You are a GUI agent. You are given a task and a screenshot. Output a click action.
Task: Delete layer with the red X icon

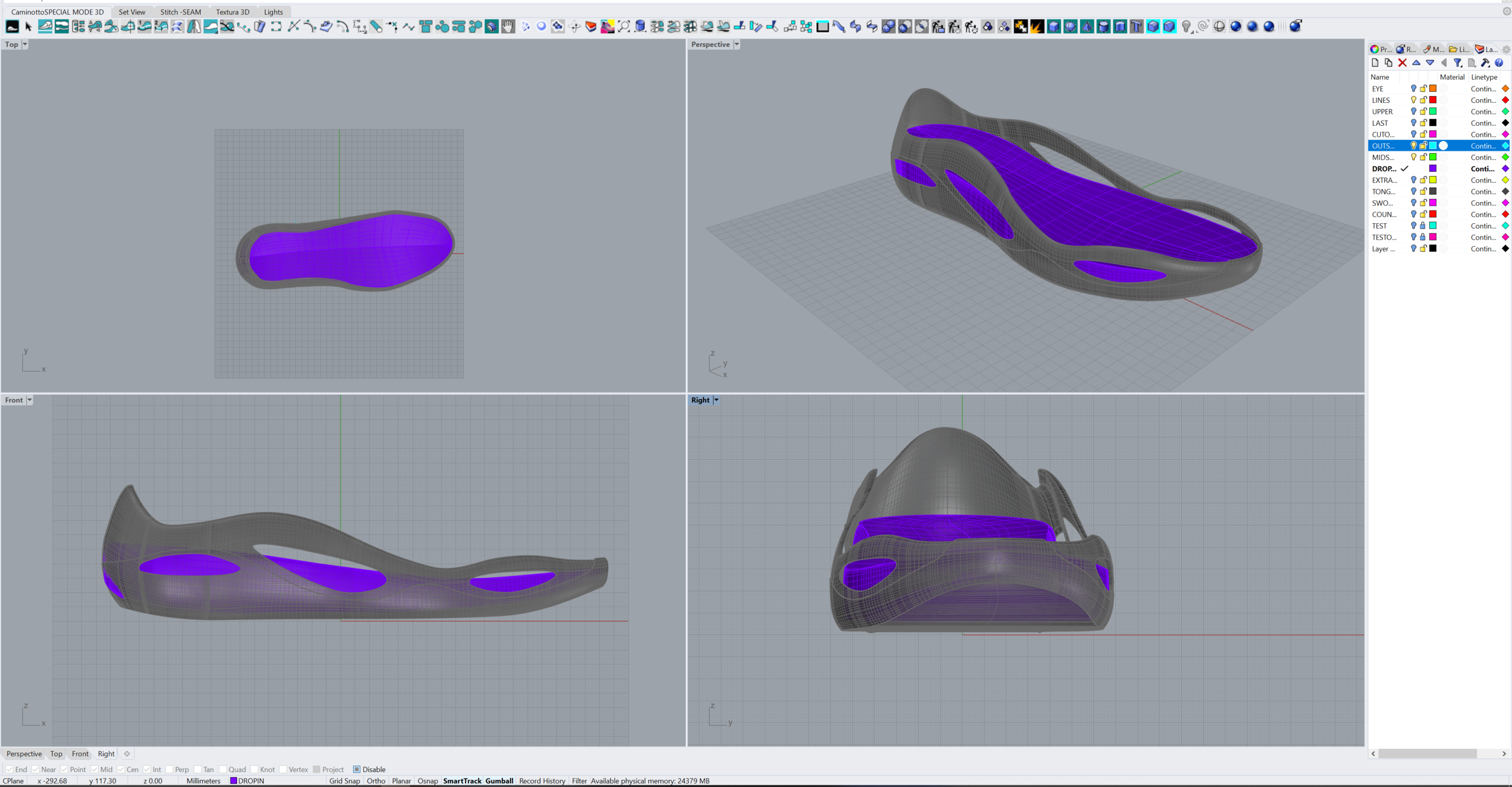click(1403, 63)
